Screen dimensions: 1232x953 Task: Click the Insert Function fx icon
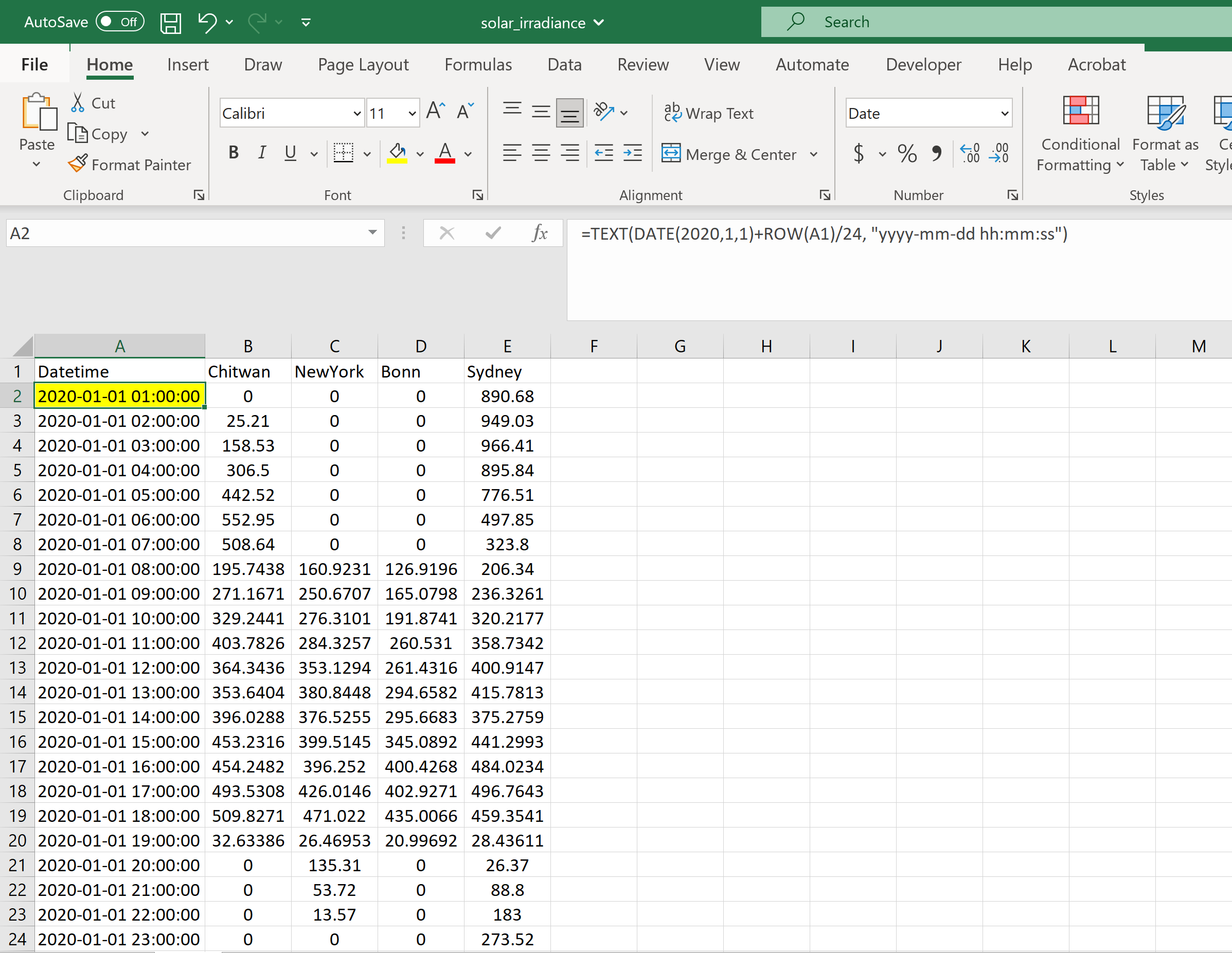[x=539, y=233]
